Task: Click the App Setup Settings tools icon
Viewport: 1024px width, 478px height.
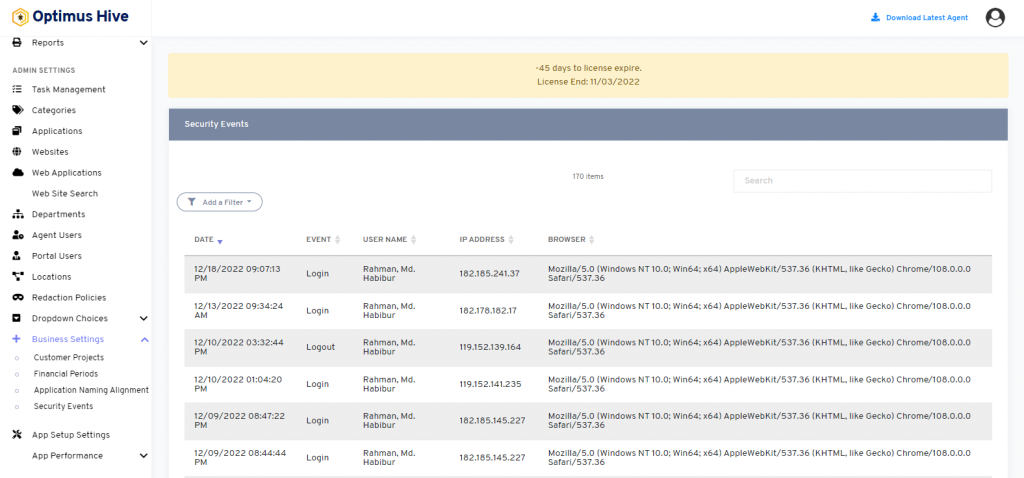Action: point(18,435)
